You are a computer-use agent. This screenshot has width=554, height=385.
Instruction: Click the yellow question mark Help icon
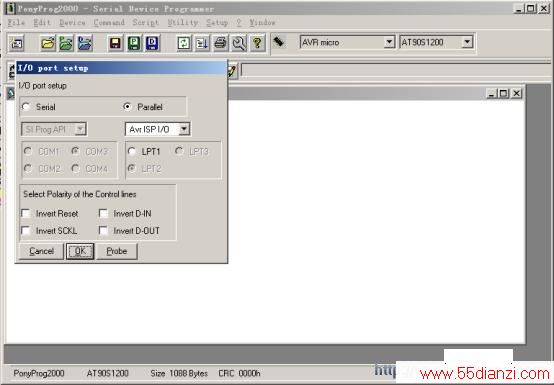[258, 43]
